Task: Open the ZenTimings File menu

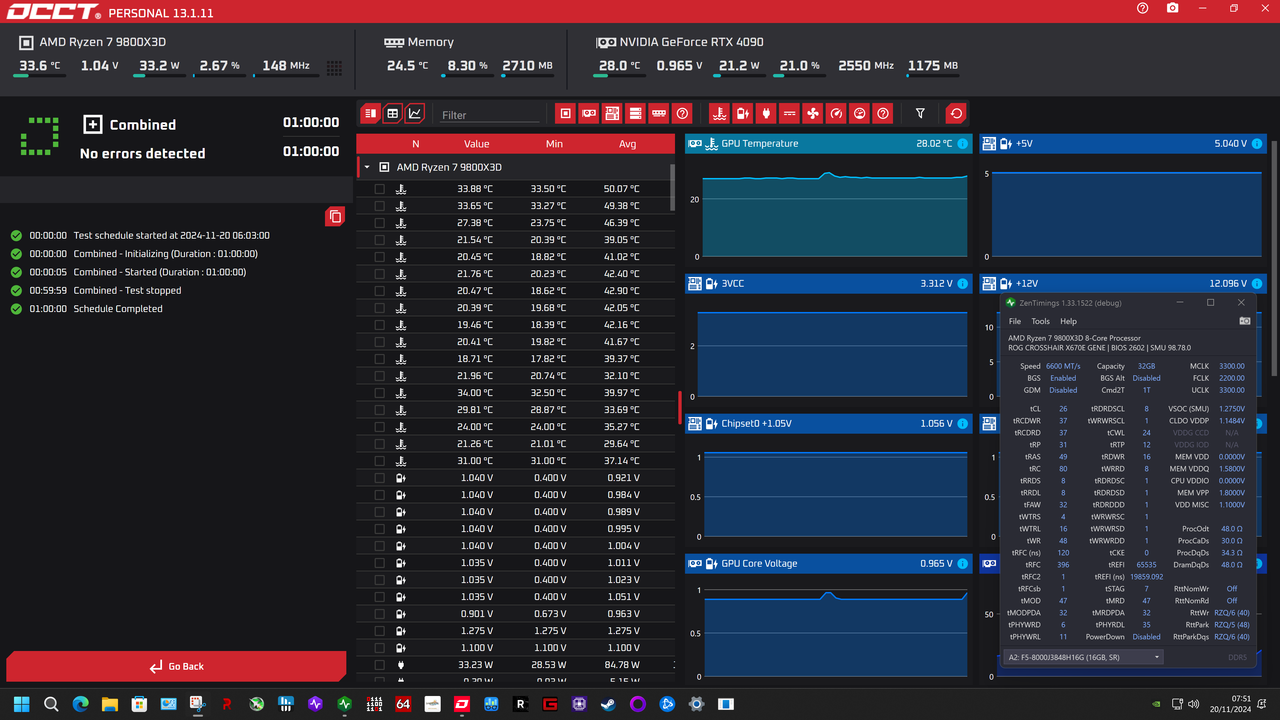Action: 1015,321
